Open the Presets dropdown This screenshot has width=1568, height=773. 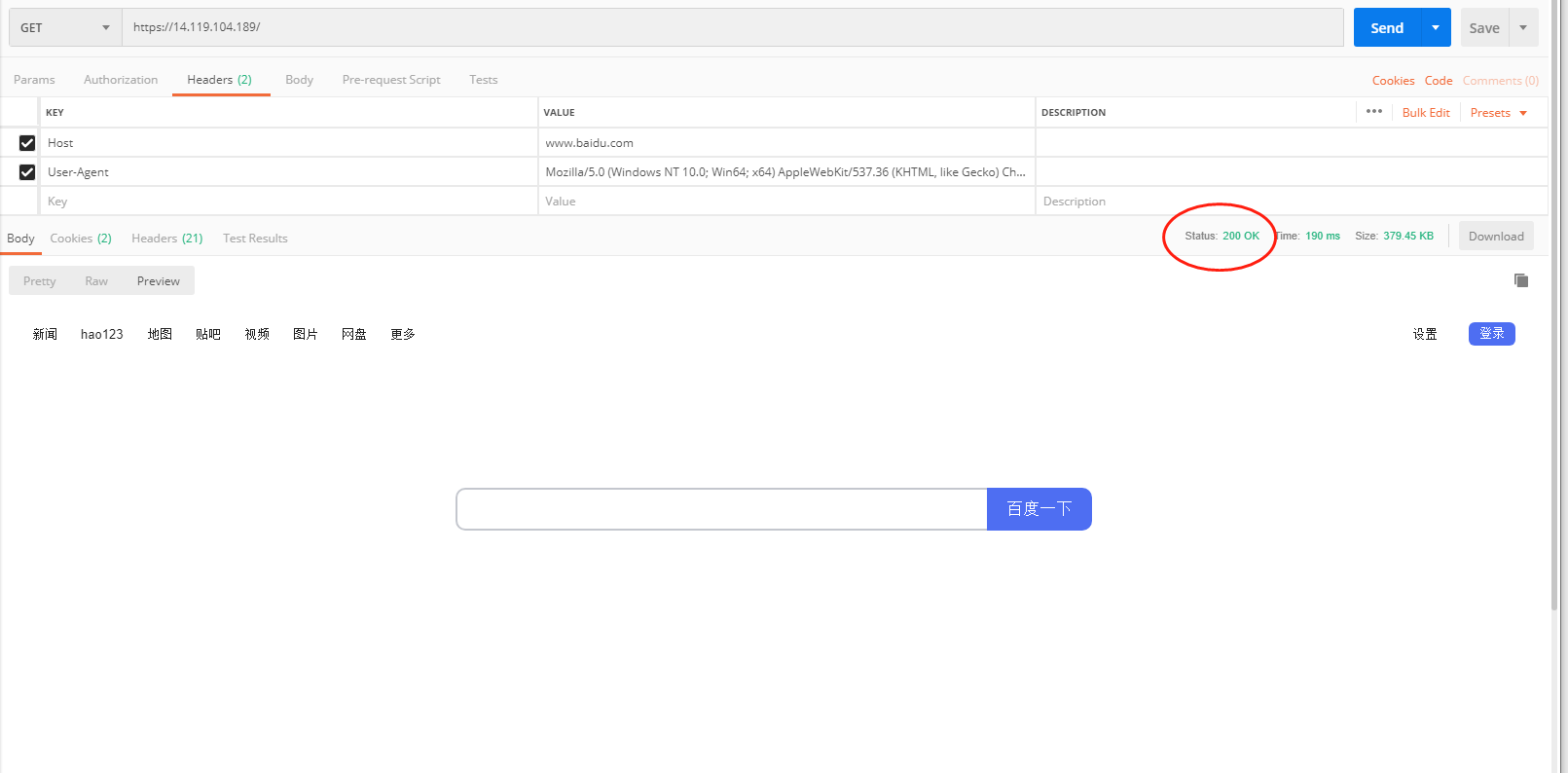point(1498,113)
